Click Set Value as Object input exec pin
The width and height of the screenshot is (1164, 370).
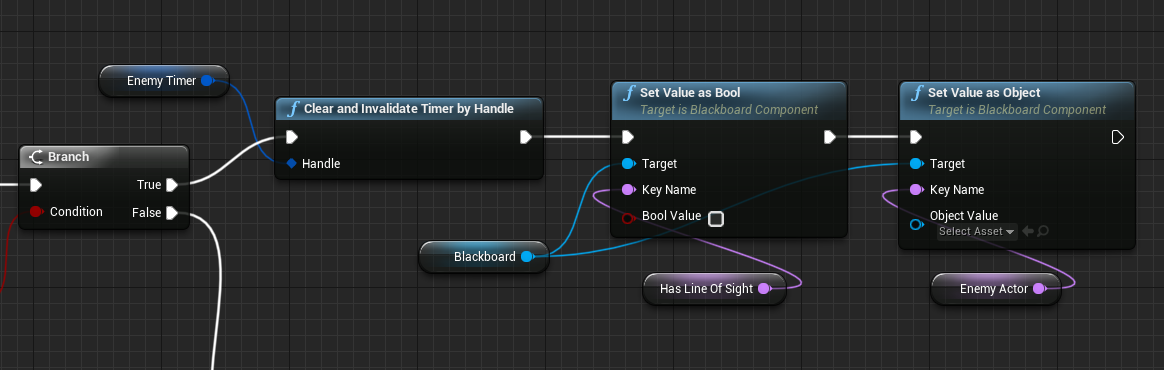click(915, 137)
